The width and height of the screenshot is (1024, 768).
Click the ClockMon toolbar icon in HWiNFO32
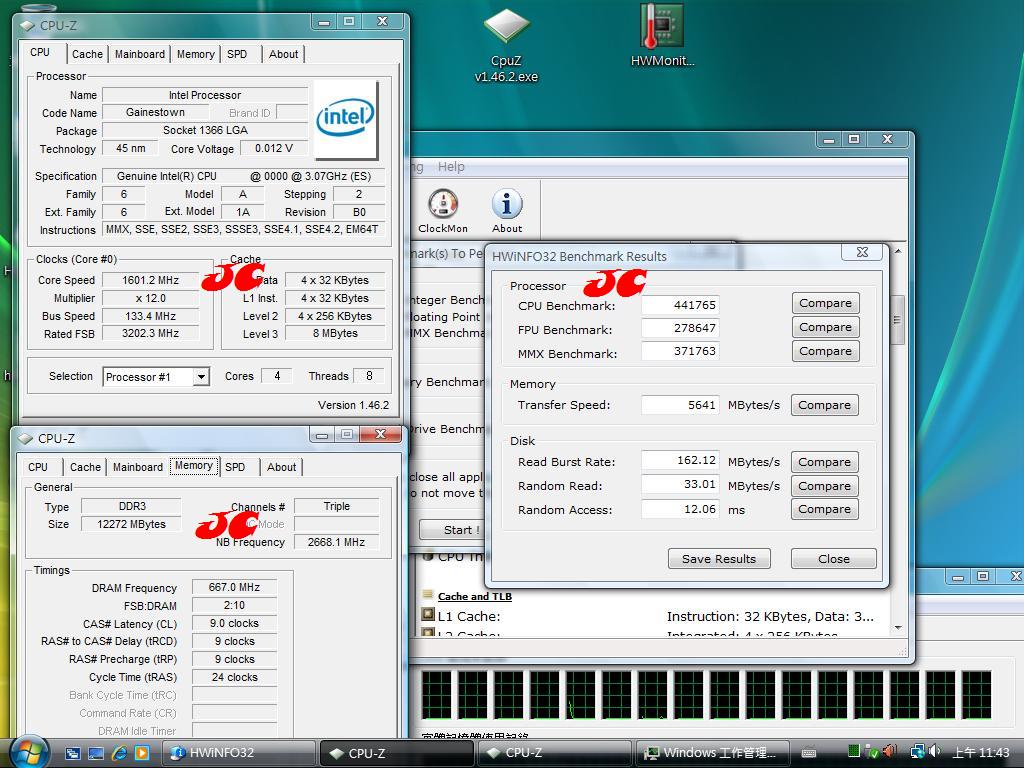click(443, 211)
